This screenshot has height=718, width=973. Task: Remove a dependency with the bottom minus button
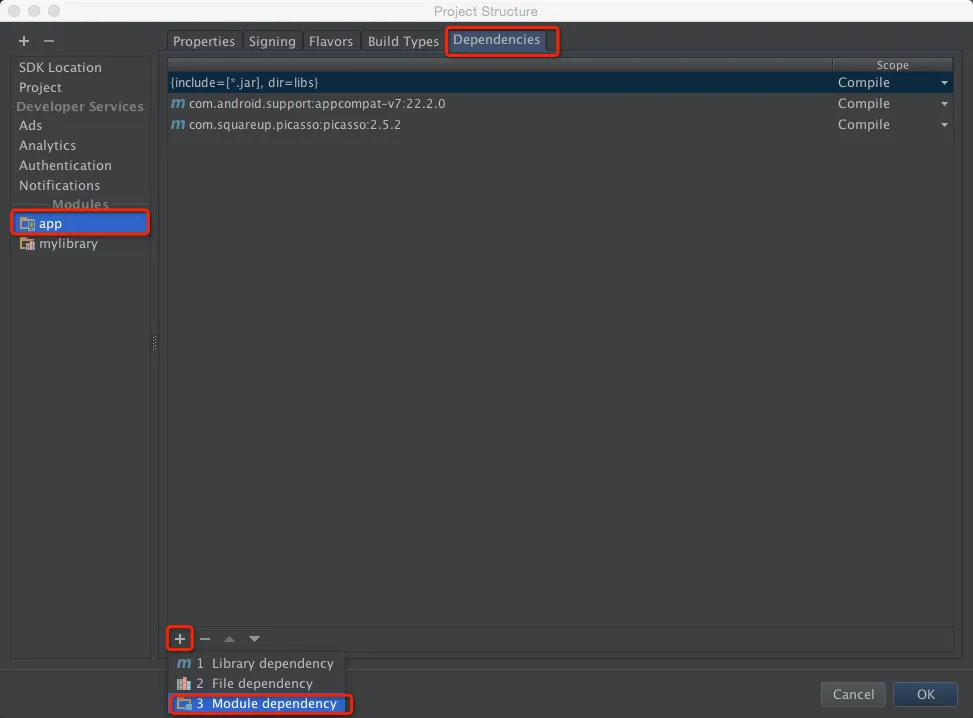[205, 639]
